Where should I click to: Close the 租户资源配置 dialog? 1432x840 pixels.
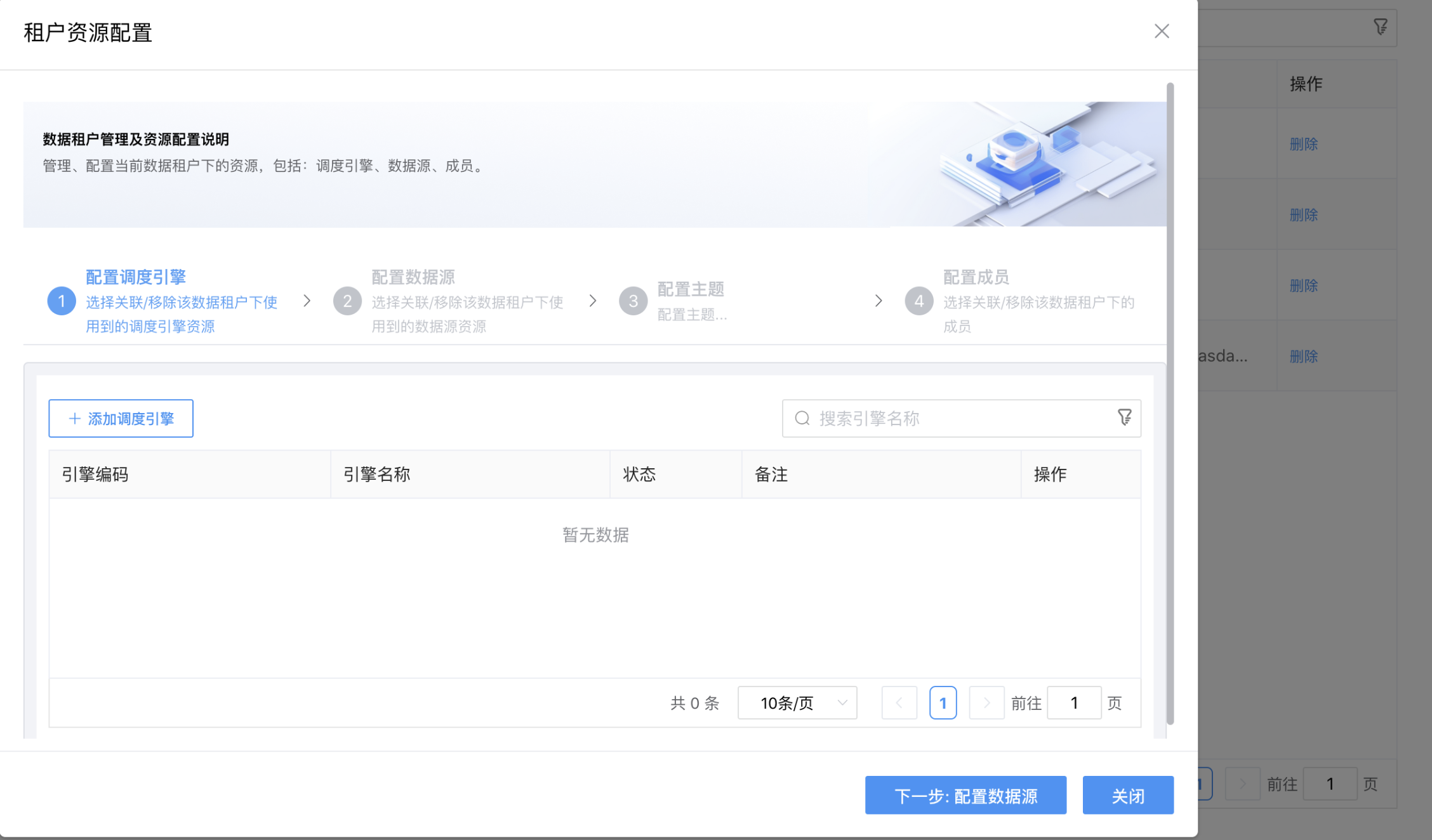coord(1162,30)
